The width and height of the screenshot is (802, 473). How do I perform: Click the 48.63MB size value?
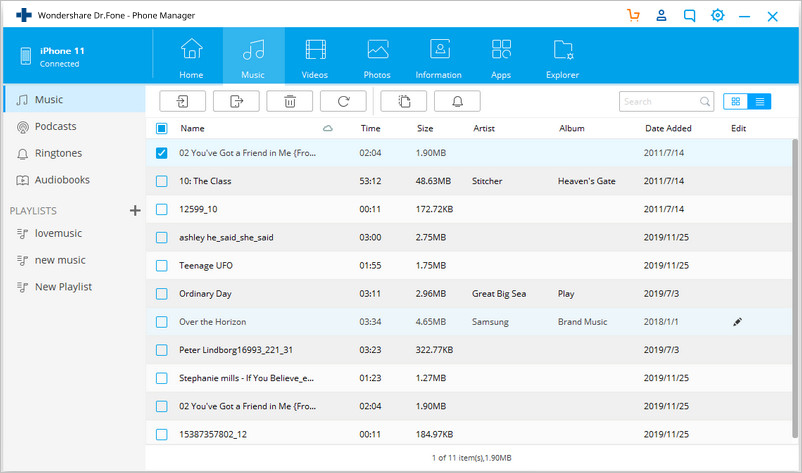(x=433, y=181)
